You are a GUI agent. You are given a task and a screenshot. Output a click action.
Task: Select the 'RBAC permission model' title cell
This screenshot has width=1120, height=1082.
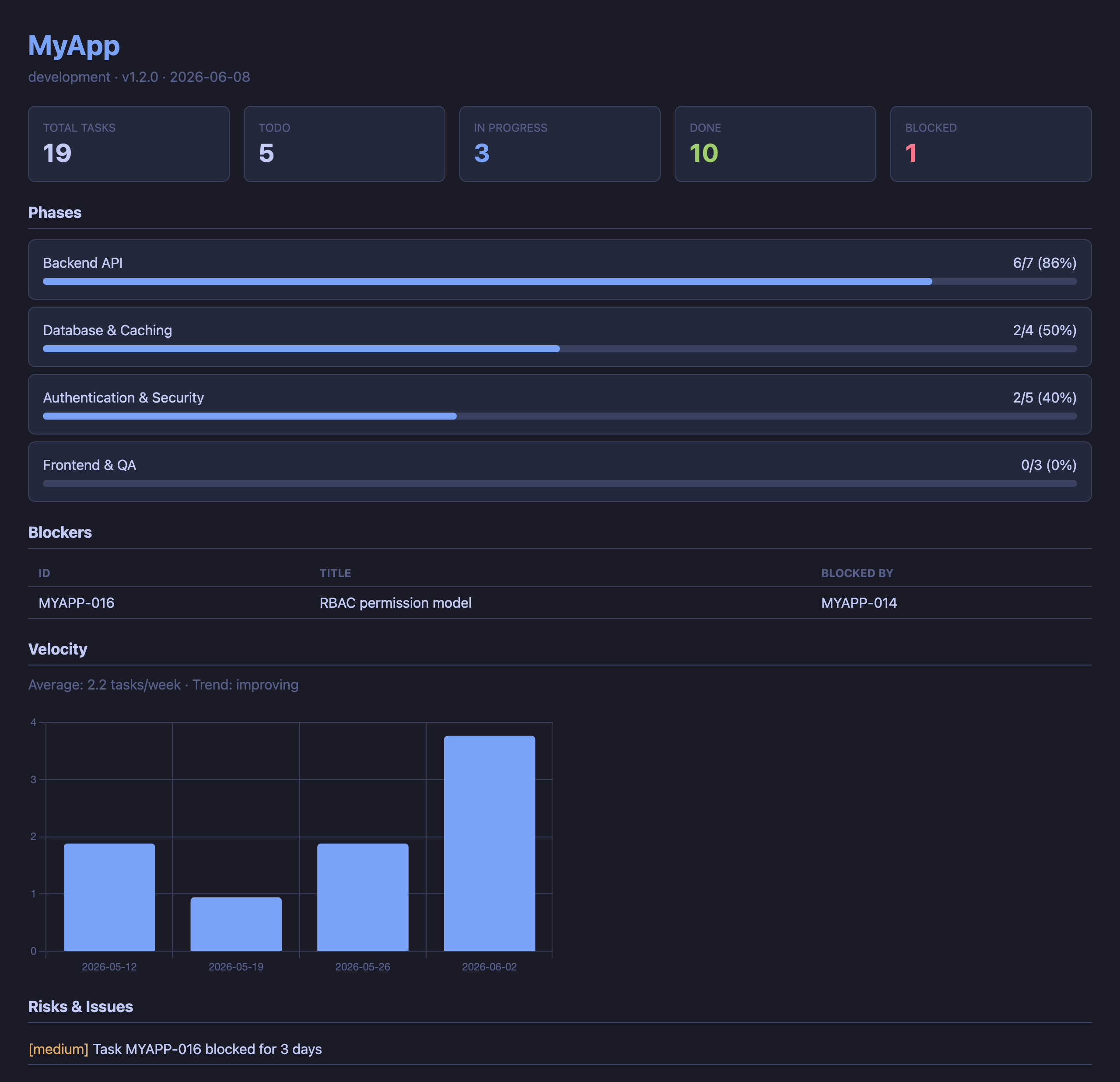395,603
